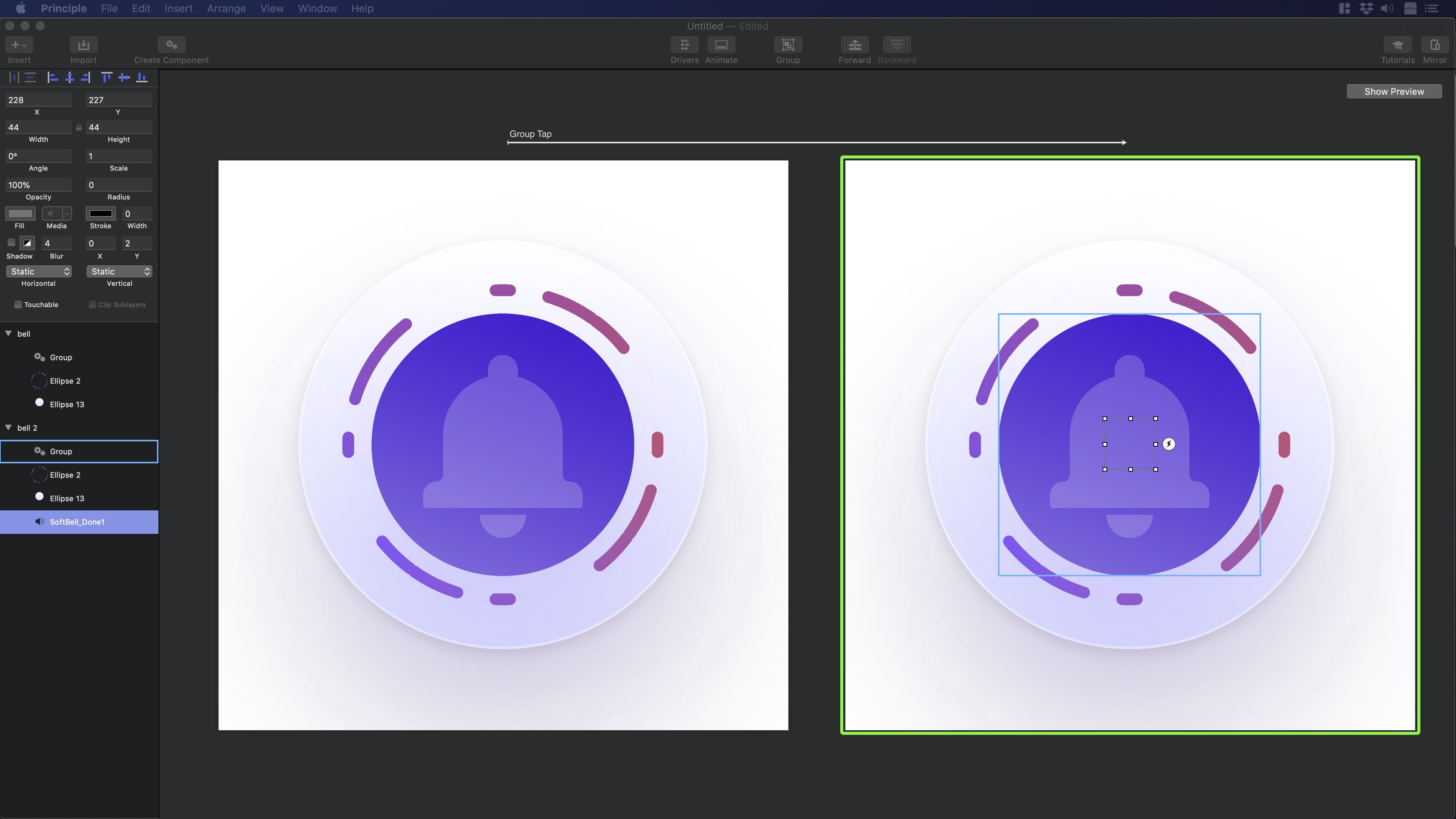Open the Stroke color swatch

[x=100, y=213]
